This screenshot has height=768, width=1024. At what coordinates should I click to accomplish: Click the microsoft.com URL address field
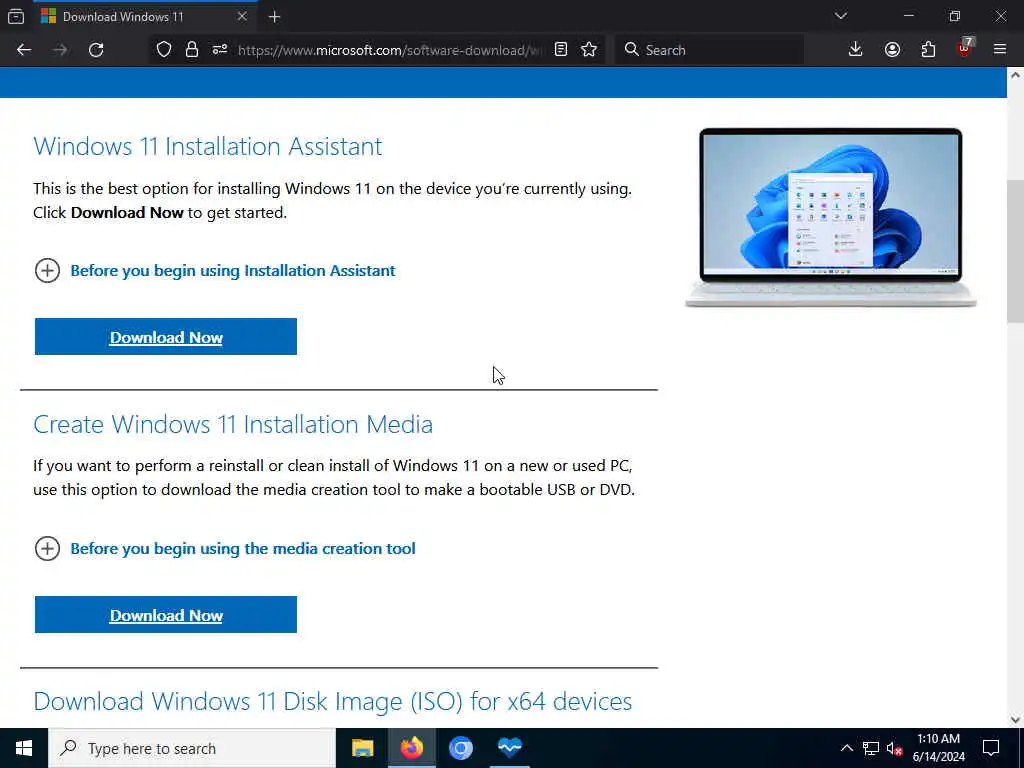(390, 50)
